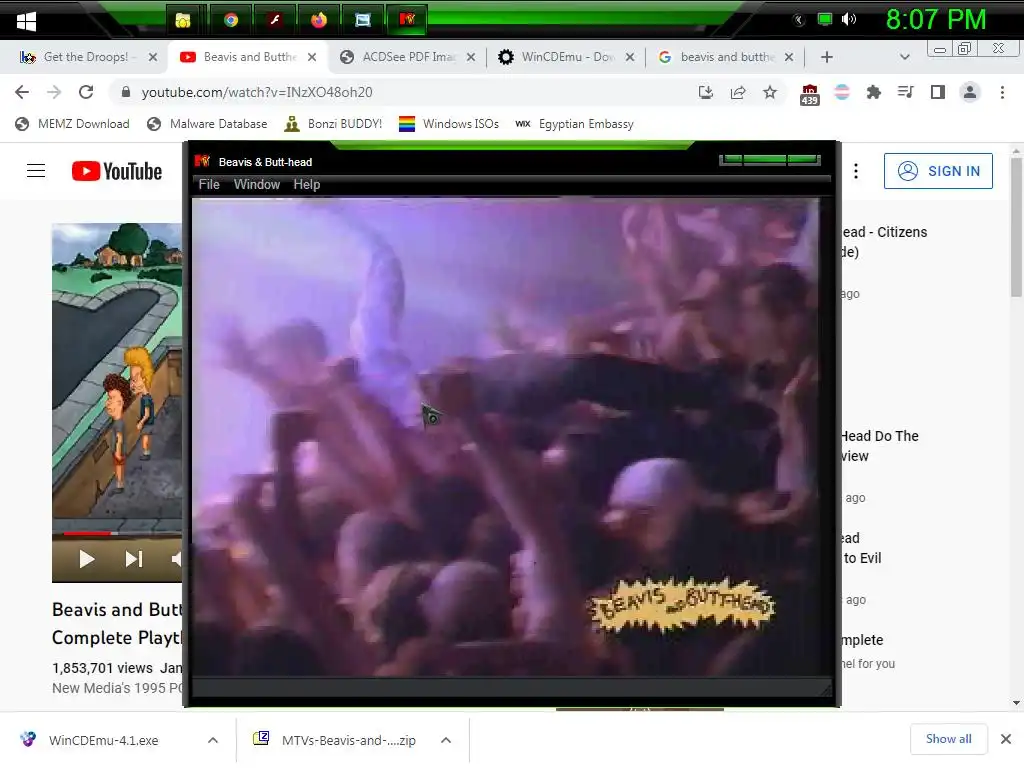Click the install app icon in address bar
The width and height of the screenshot is (1024, 768).
[706, 92]
